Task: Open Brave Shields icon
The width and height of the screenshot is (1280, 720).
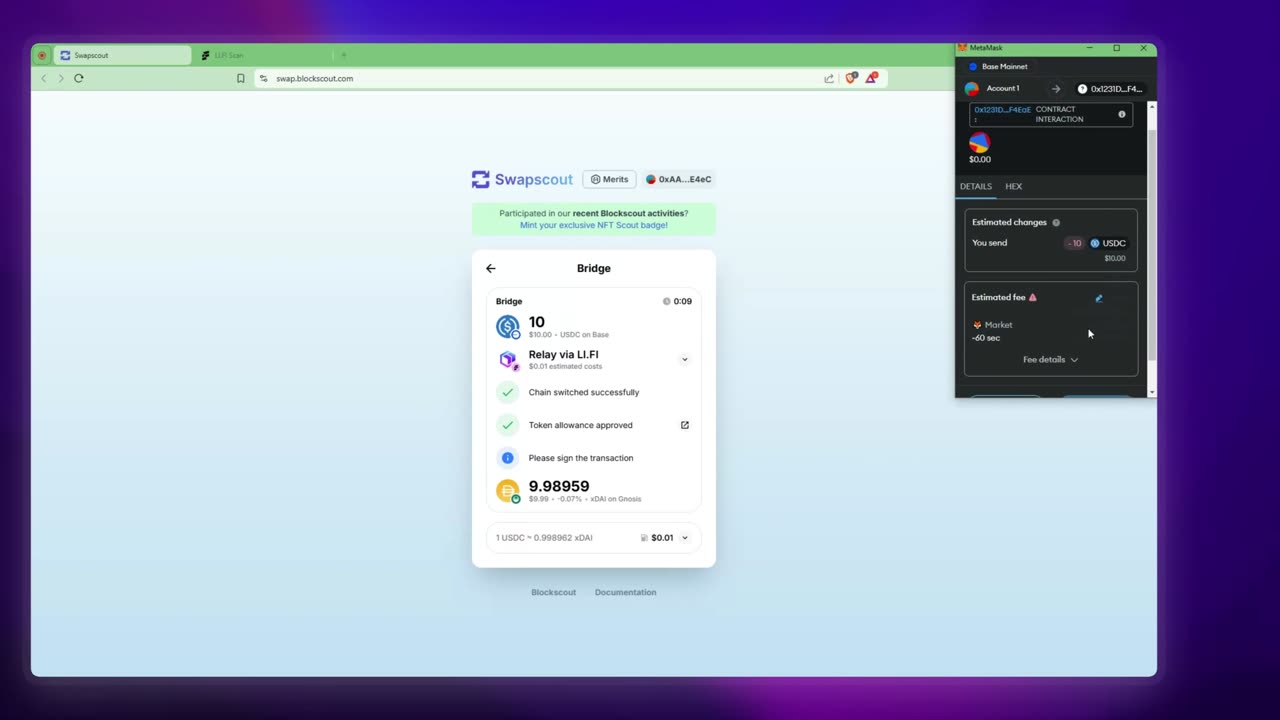Action: (x=851, y=78)
